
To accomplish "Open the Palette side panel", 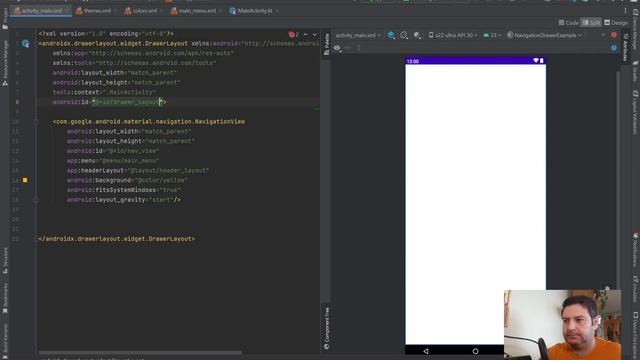I will [327, 44].
